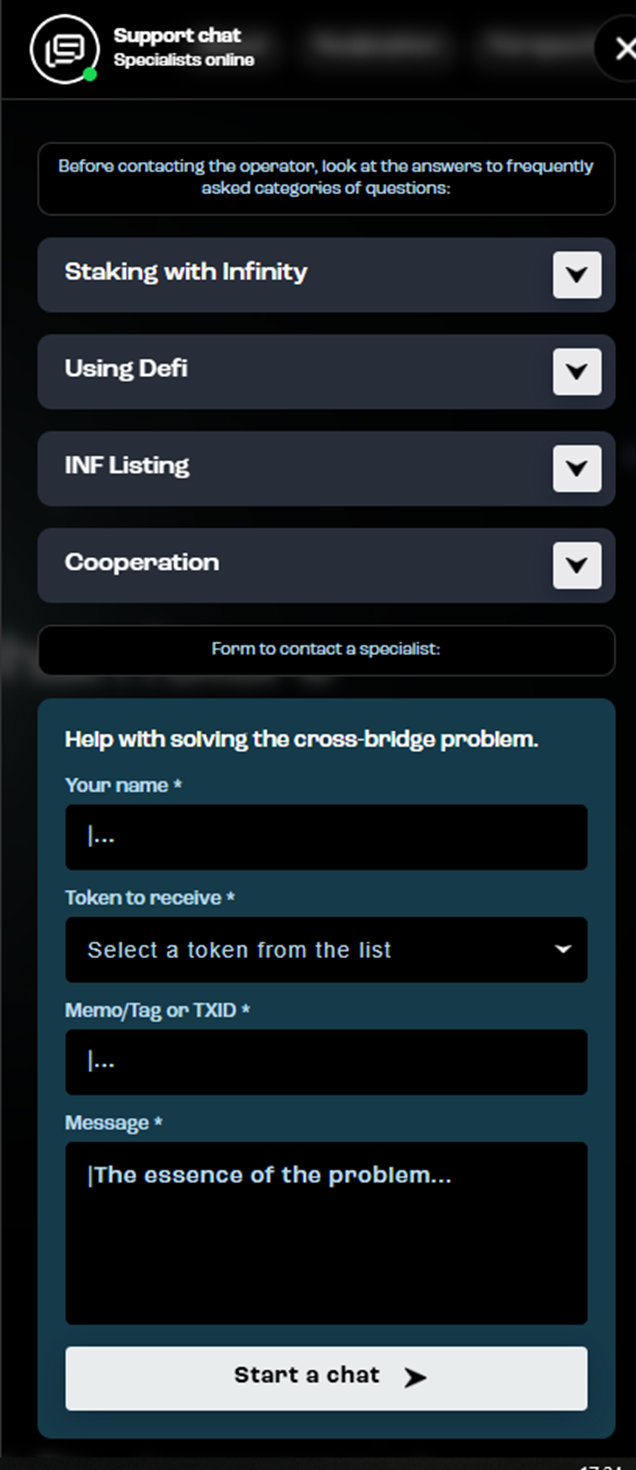Click the Specialists online status text
Screen dimensions: 636x1470
click(x=184, y=60)
